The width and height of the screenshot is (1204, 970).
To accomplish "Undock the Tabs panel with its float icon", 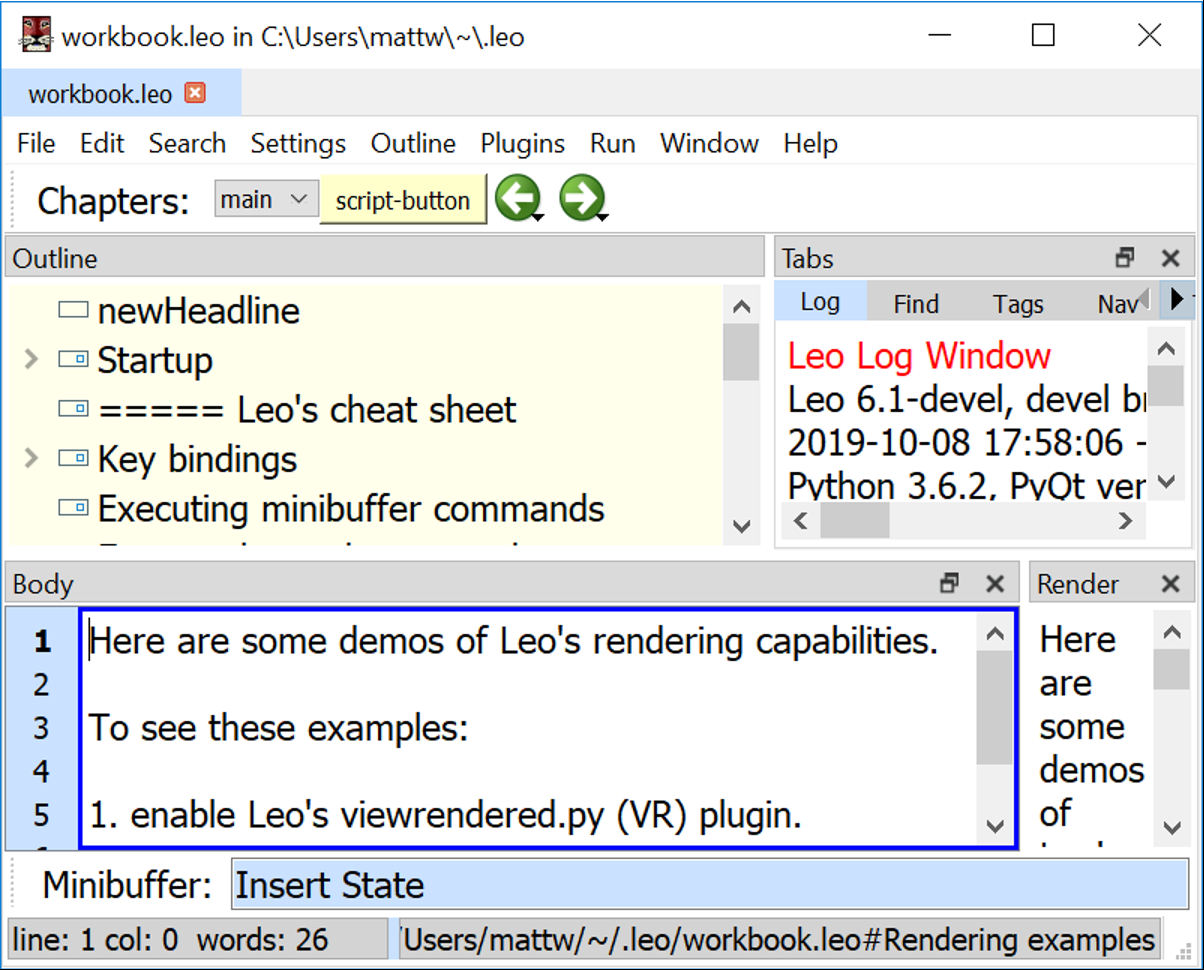I will (x=1123, y=258).
